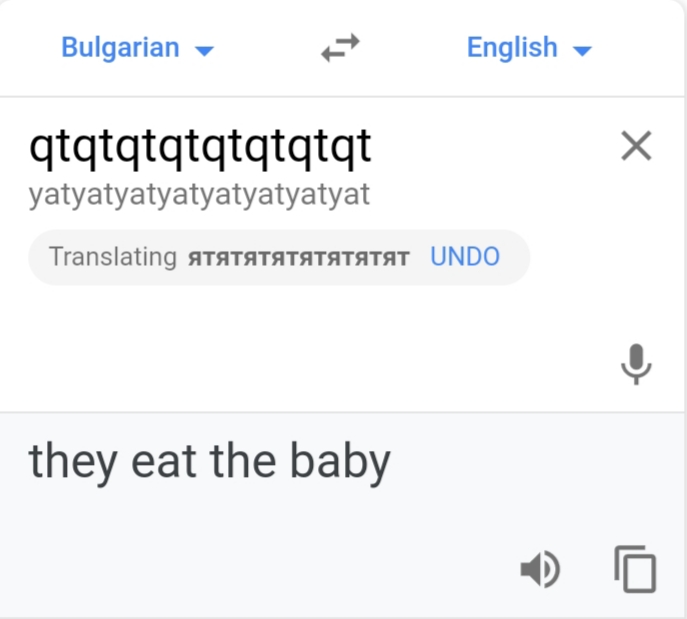Clear the entered source text

(636, 147)
